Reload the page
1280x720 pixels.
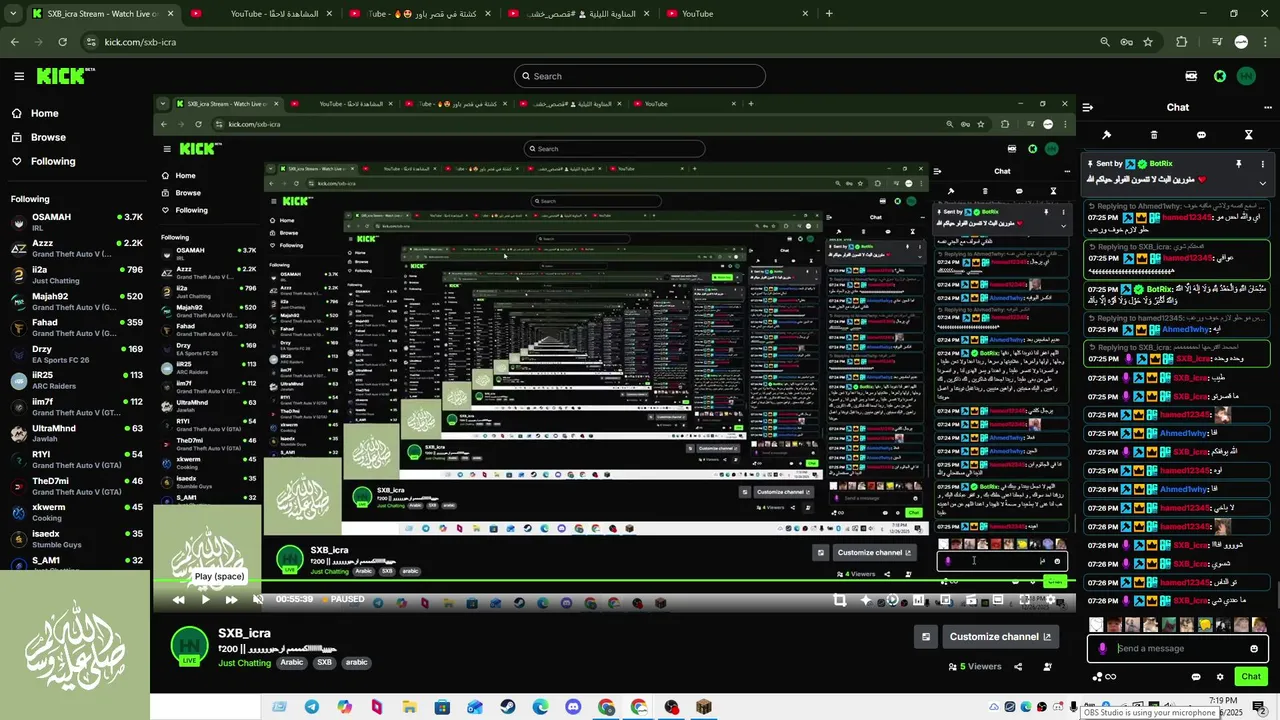pyautogui.click(x=62, y=42)
